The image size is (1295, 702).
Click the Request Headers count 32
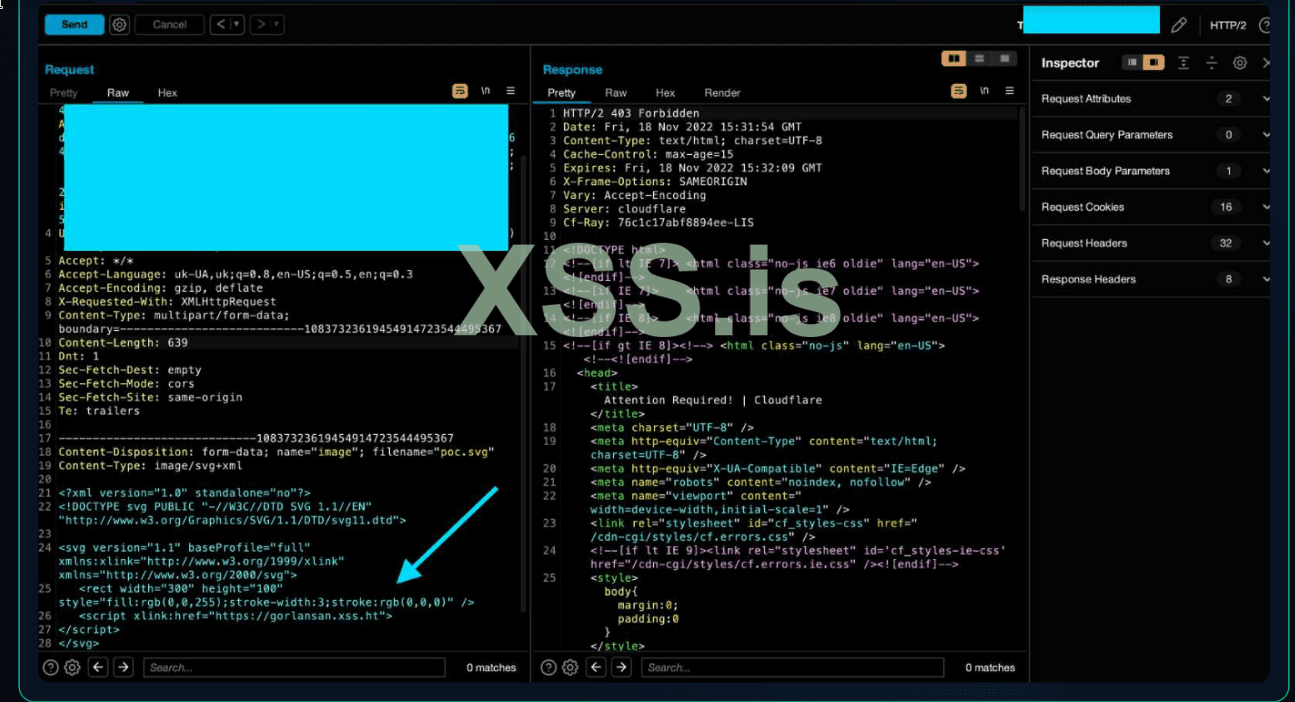[1226, 243]
